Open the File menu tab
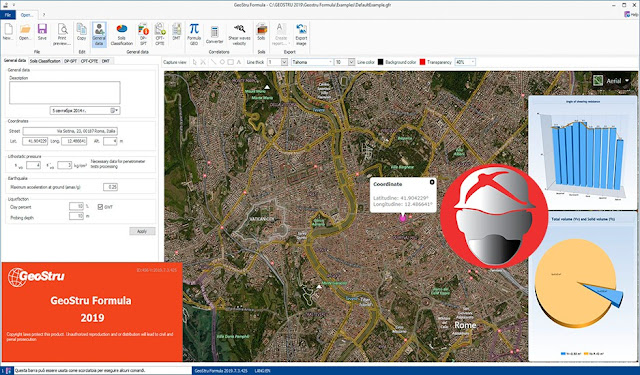The image size is (640, 375). (8, 15)
